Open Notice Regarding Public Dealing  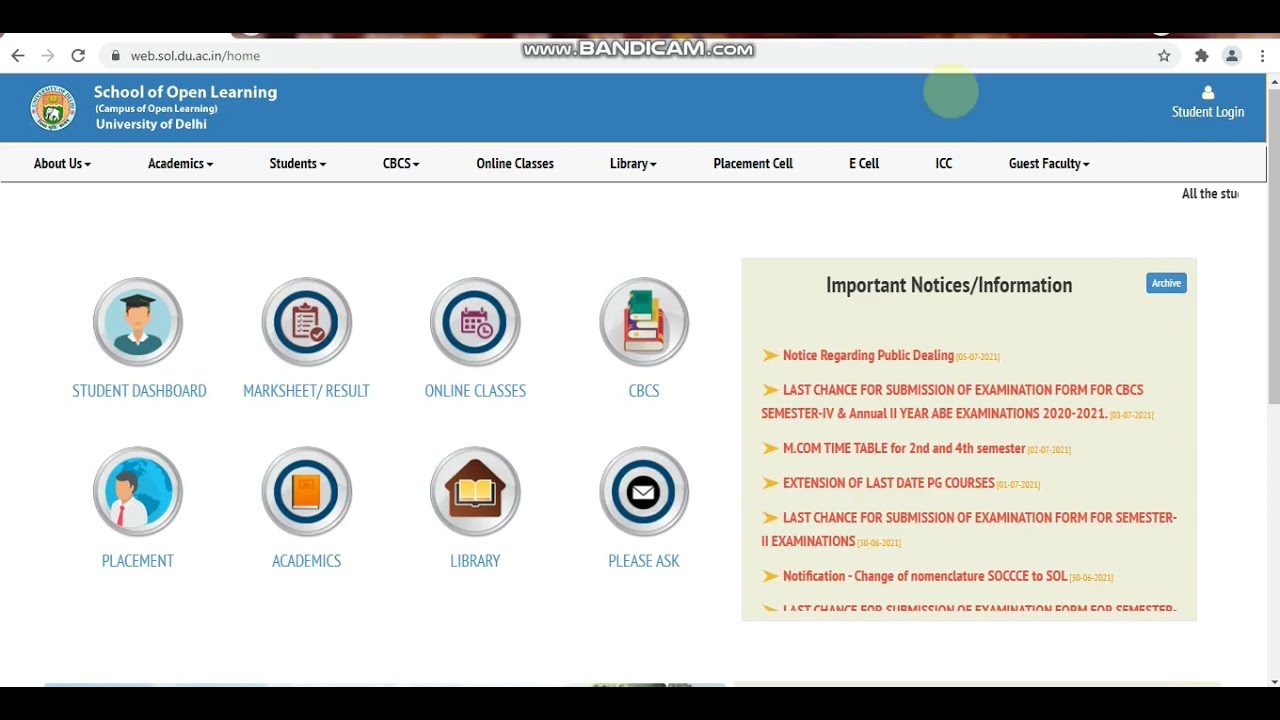(x=868, y=355)
